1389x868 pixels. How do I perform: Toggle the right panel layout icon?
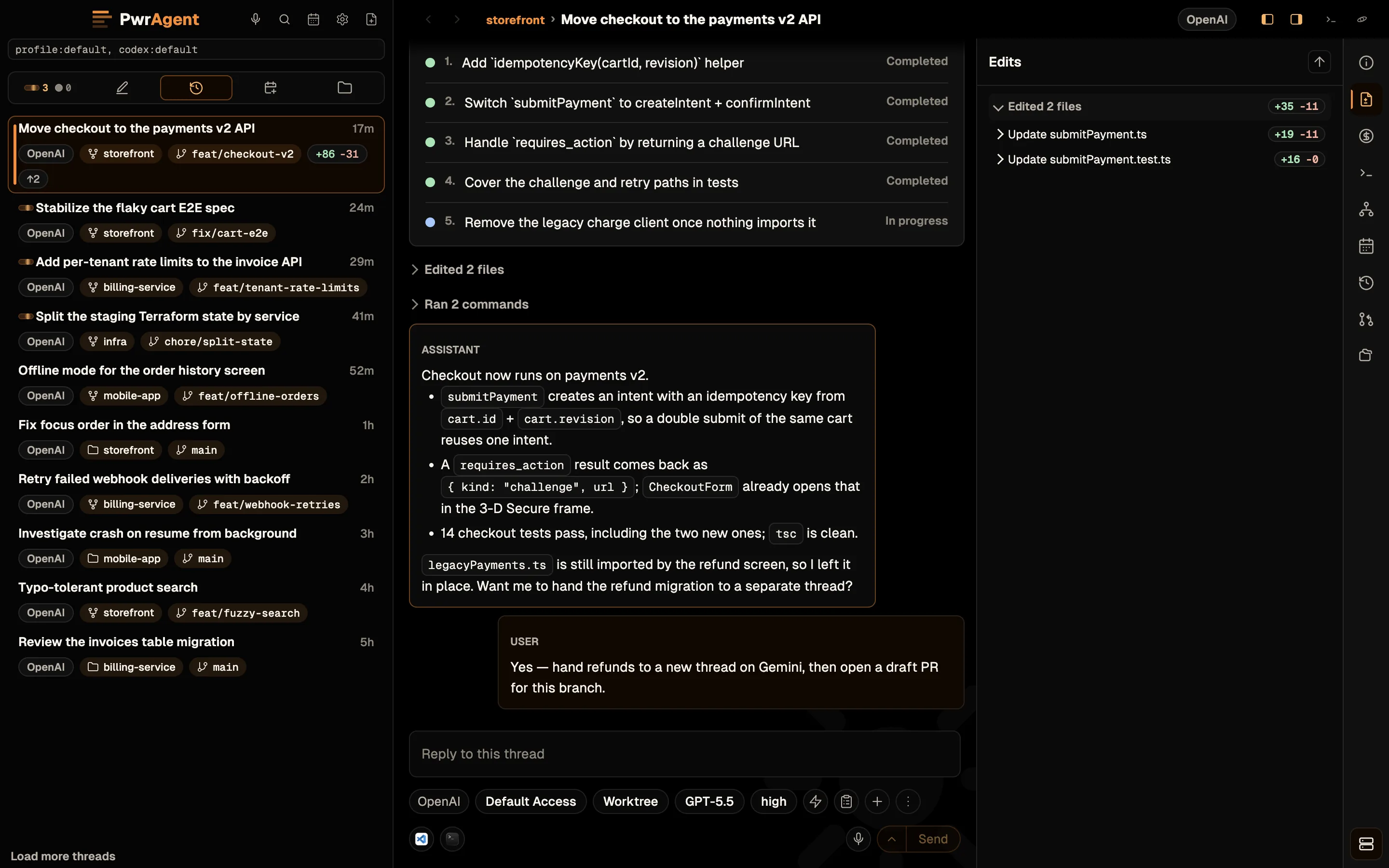1296,19
